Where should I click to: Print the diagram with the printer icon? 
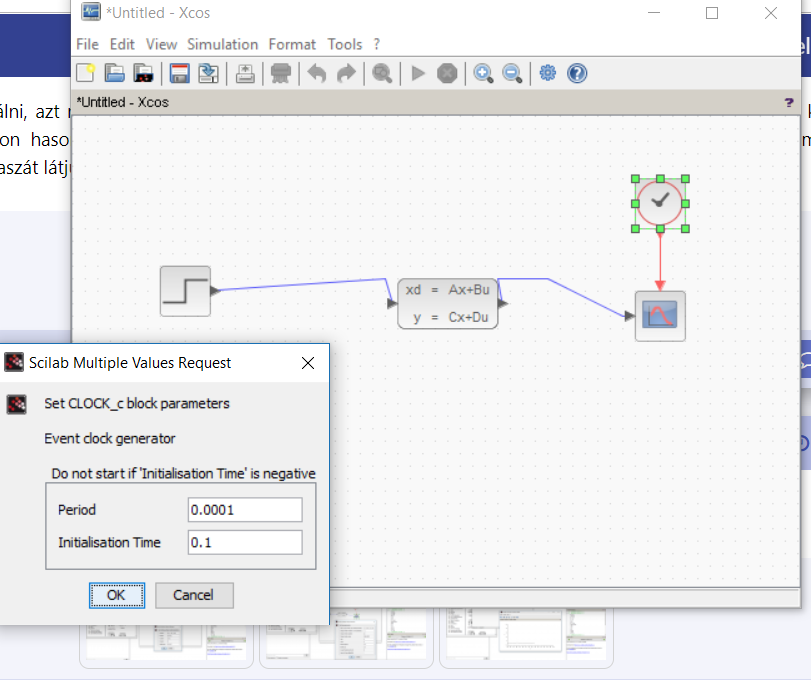tap(281, 73)
